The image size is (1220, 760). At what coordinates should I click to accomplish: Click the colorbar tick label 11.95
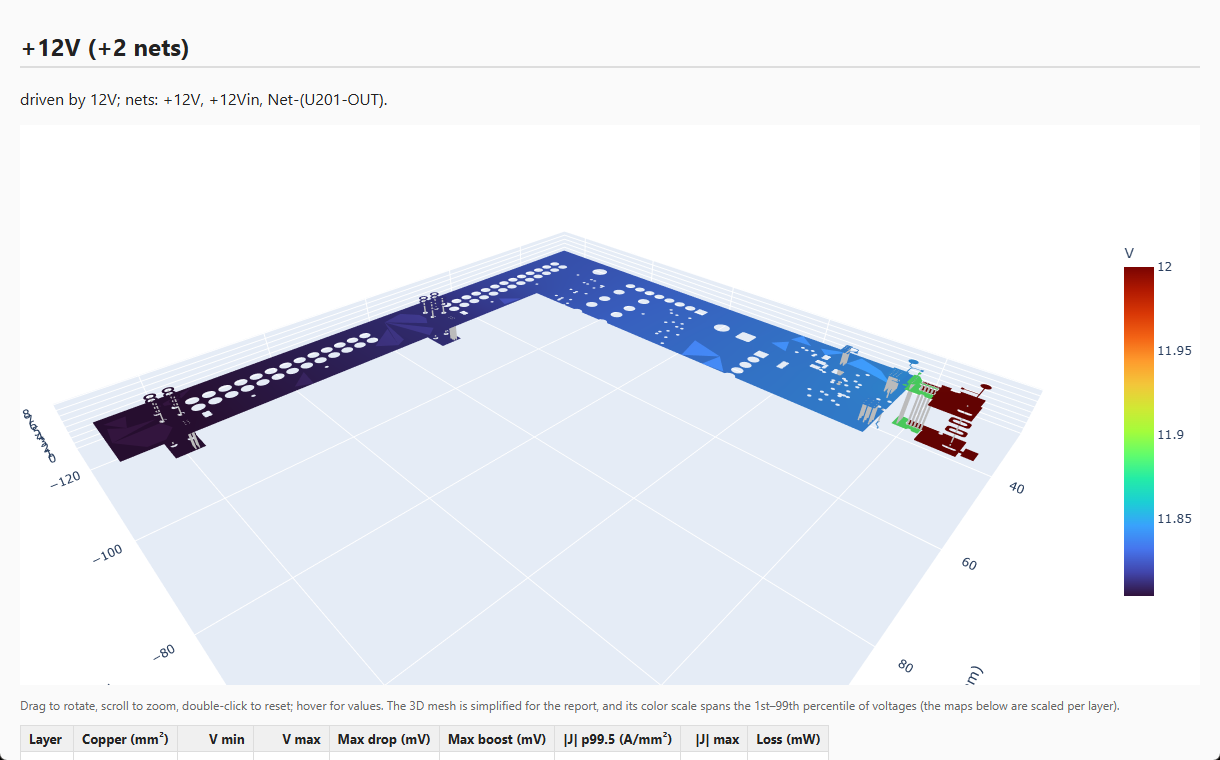tap(1174, 351)
